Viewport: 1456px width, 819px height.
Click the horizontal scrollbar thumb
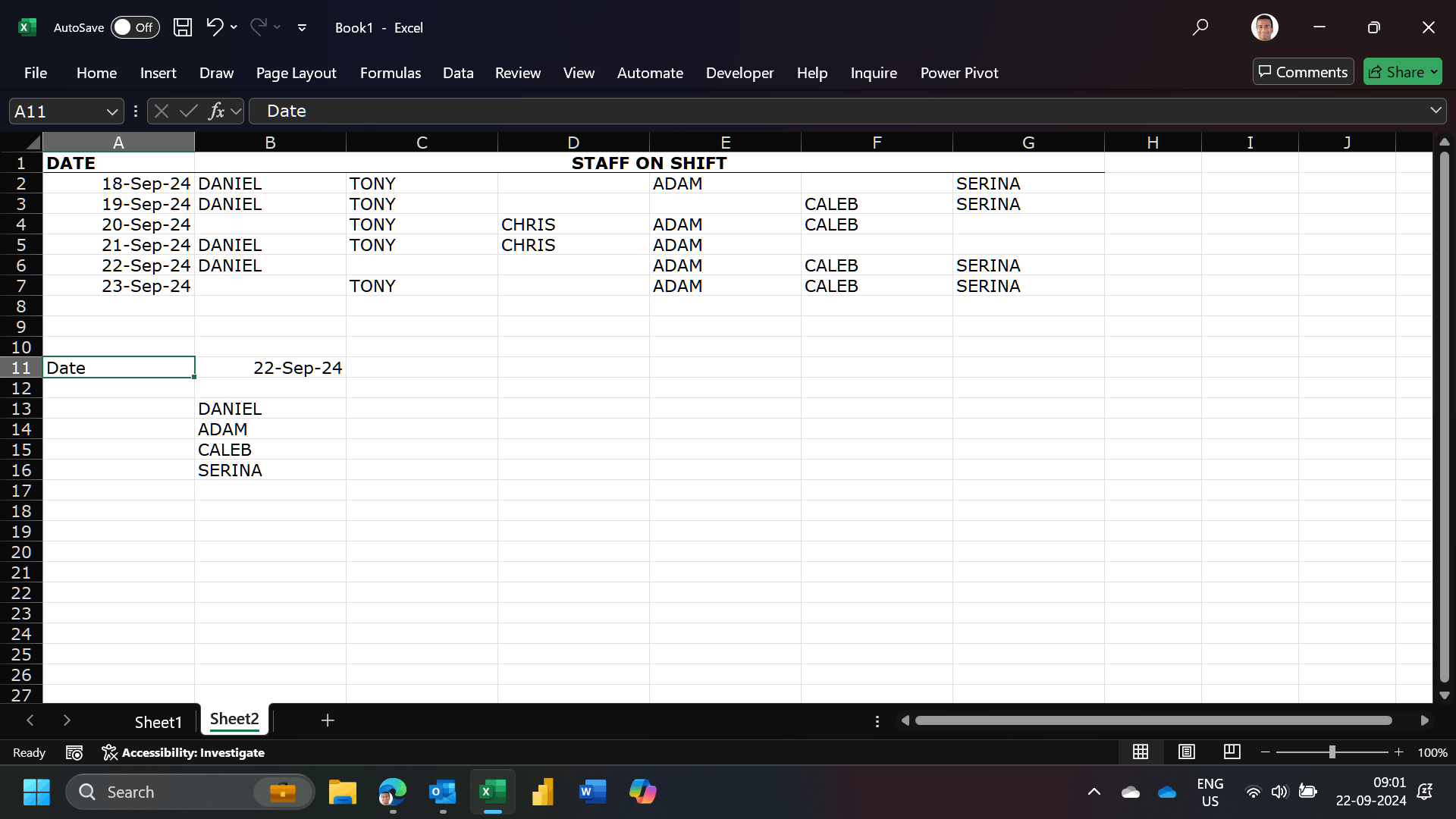[1153, 720]
